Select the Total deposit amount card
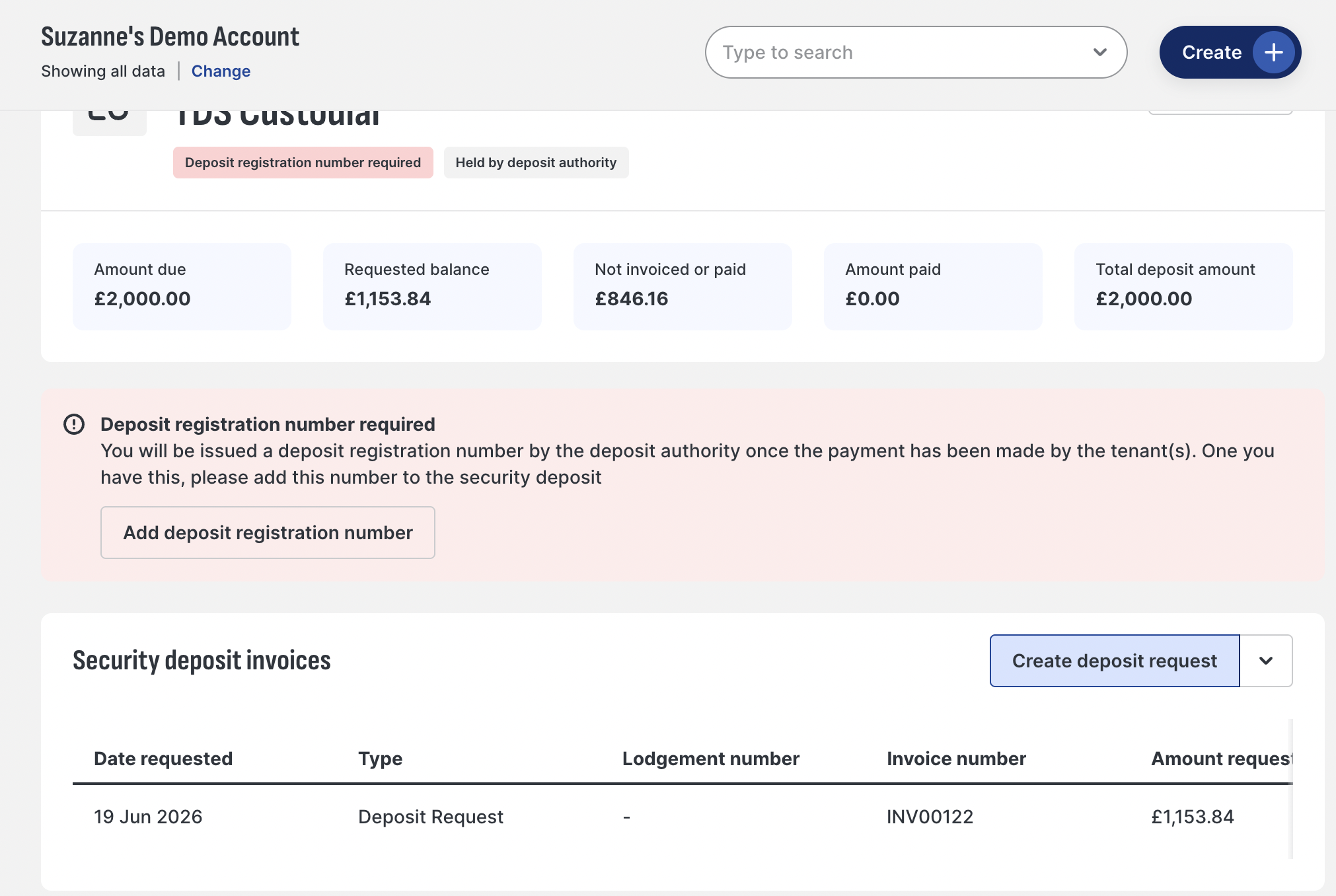1336x896 pixels. click(1183, 287)
